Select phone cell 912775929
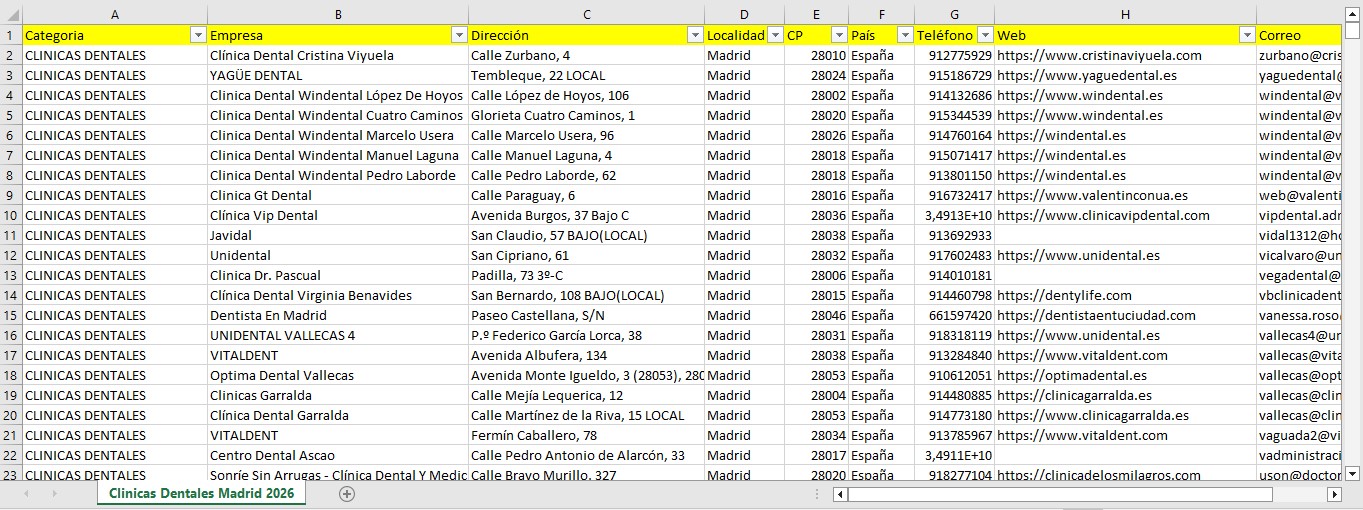 [x=954, y=55]
